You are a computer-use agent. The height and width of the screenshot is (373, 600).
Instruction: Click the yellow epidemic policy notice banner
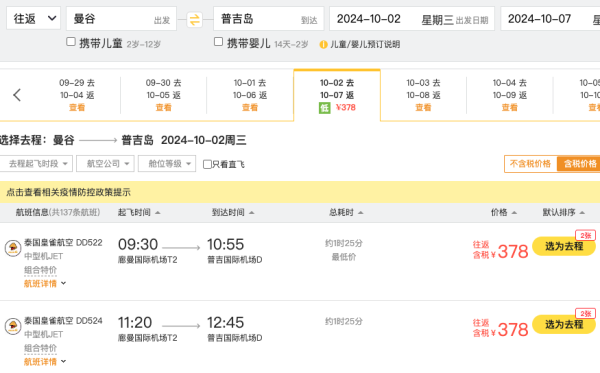pyautogui.click(x=300, y=192)
